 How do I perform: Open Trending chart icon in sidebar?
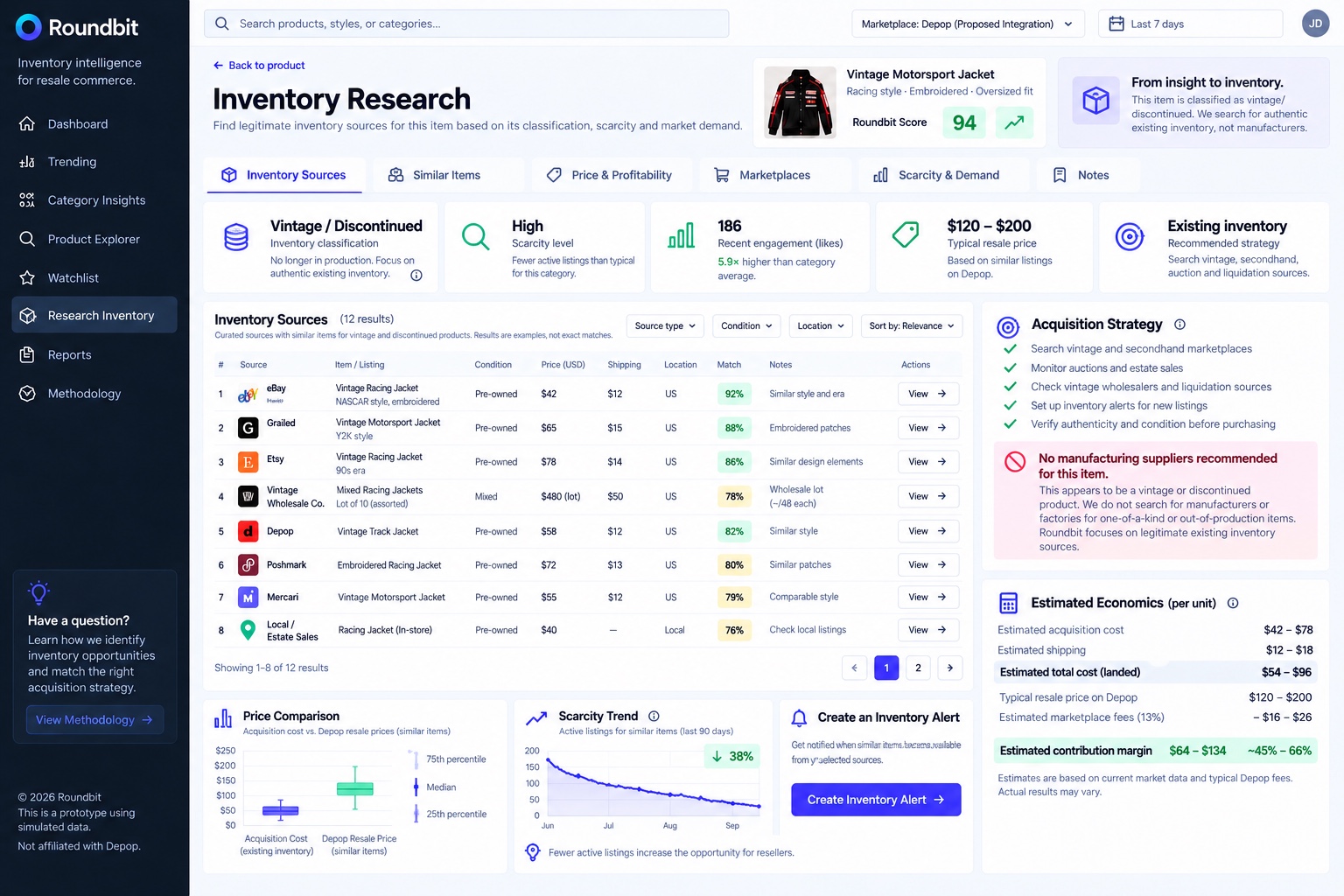click(27, 162)
